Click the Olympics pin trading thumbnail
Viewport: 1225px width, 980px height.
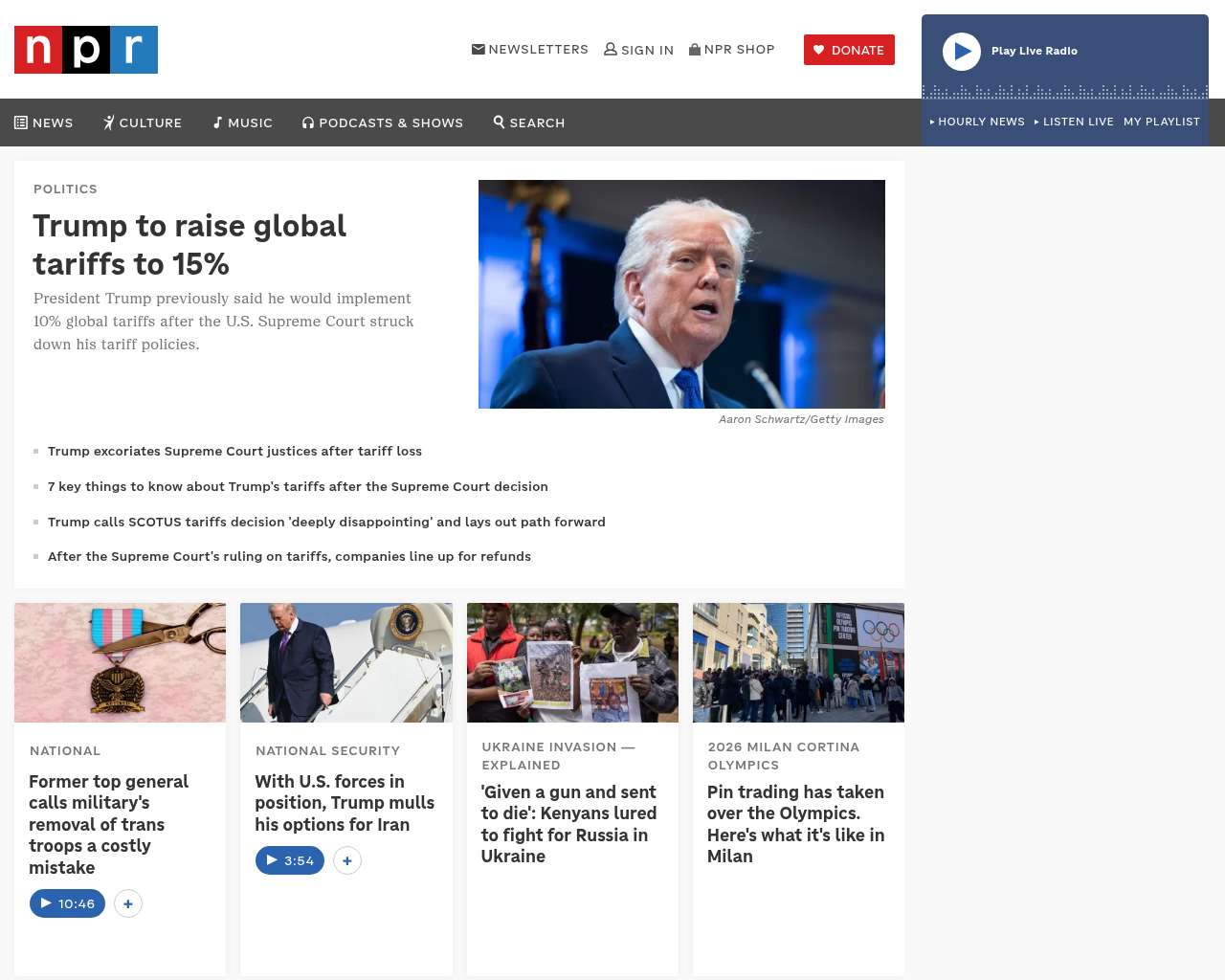pyautogui.click(x=798, y=662)
